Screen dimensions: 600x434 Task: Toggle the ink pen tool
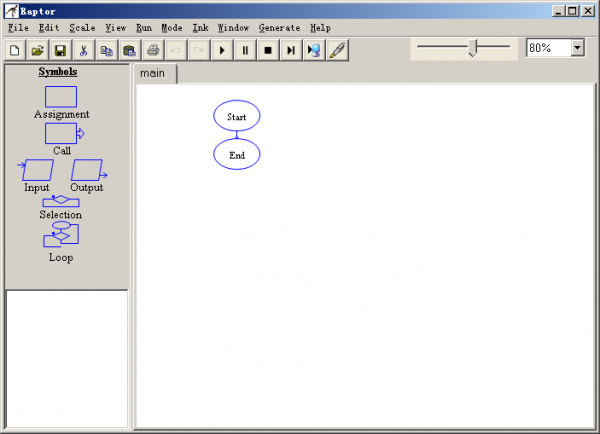(x=337, y=50)
